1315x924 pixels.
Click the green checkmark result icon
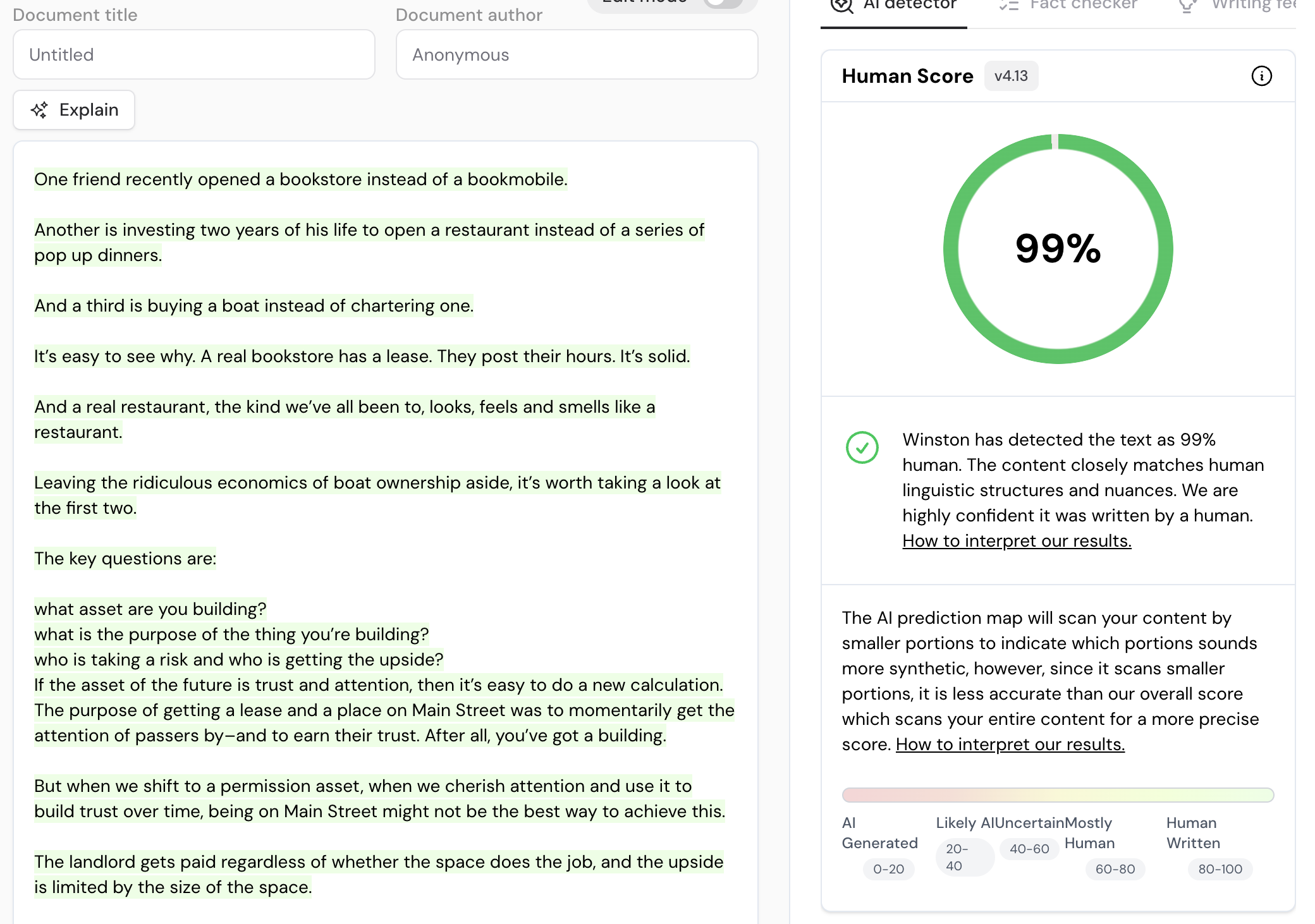click(x=862, y=447)
